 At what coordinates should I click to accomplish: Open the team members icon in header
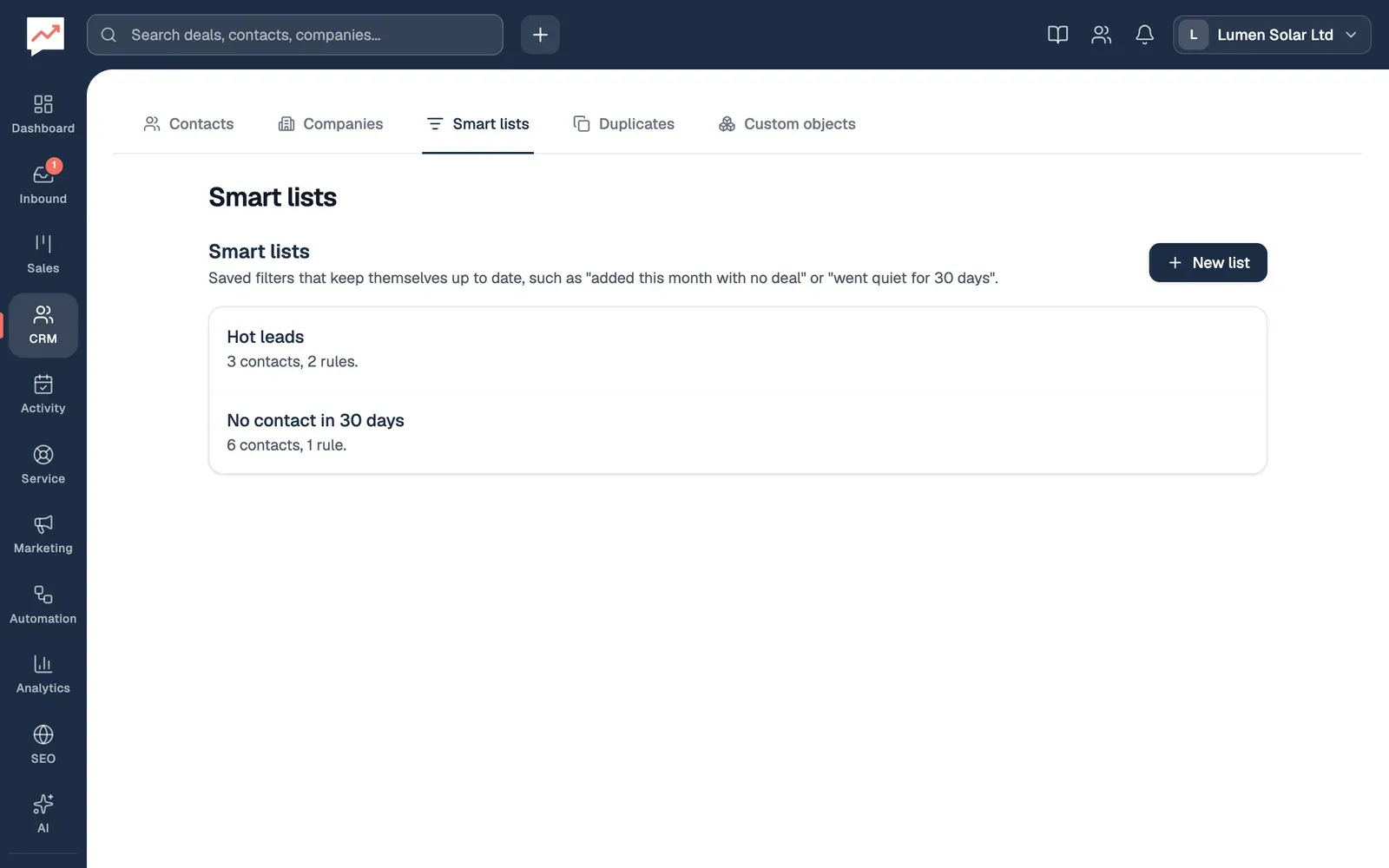tap(1101, 35)
